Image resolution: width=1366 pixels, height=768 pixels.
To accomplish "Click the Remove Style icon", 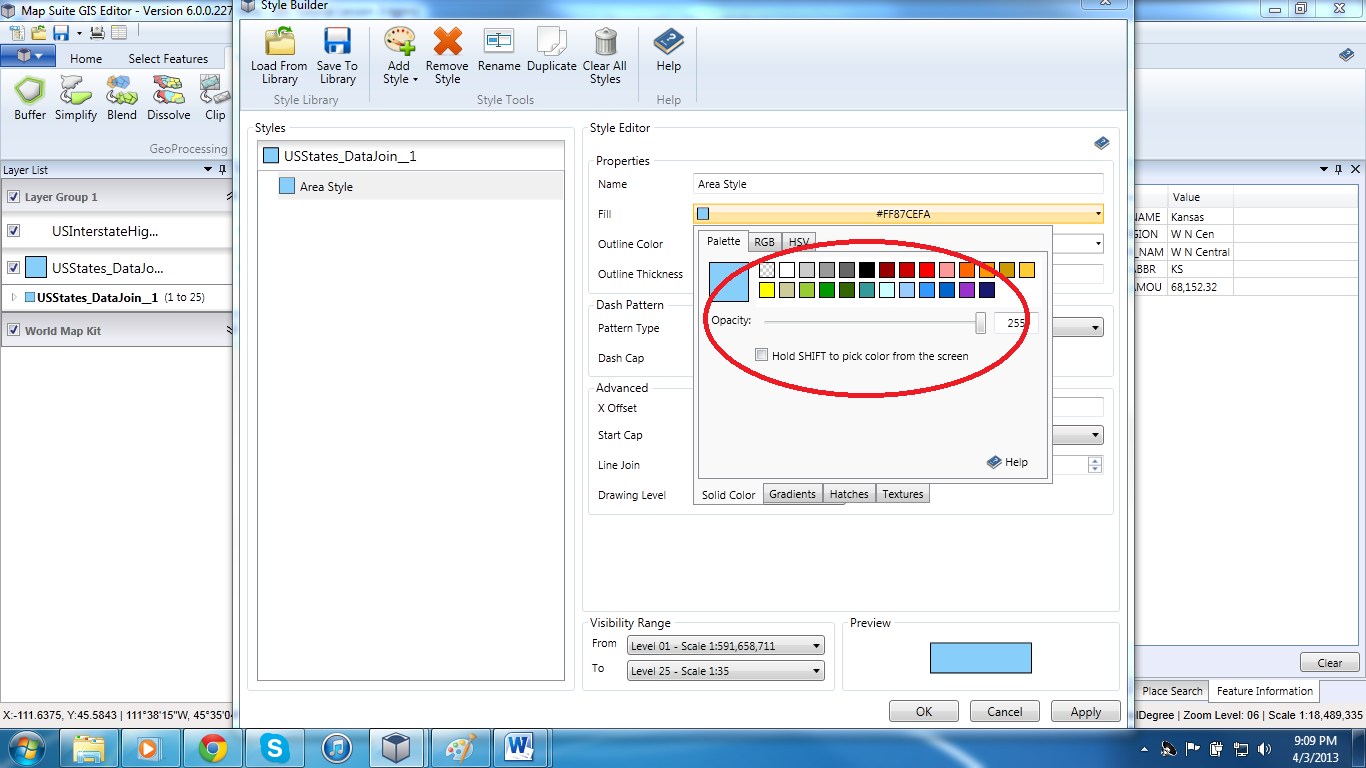I will point(447,42).
